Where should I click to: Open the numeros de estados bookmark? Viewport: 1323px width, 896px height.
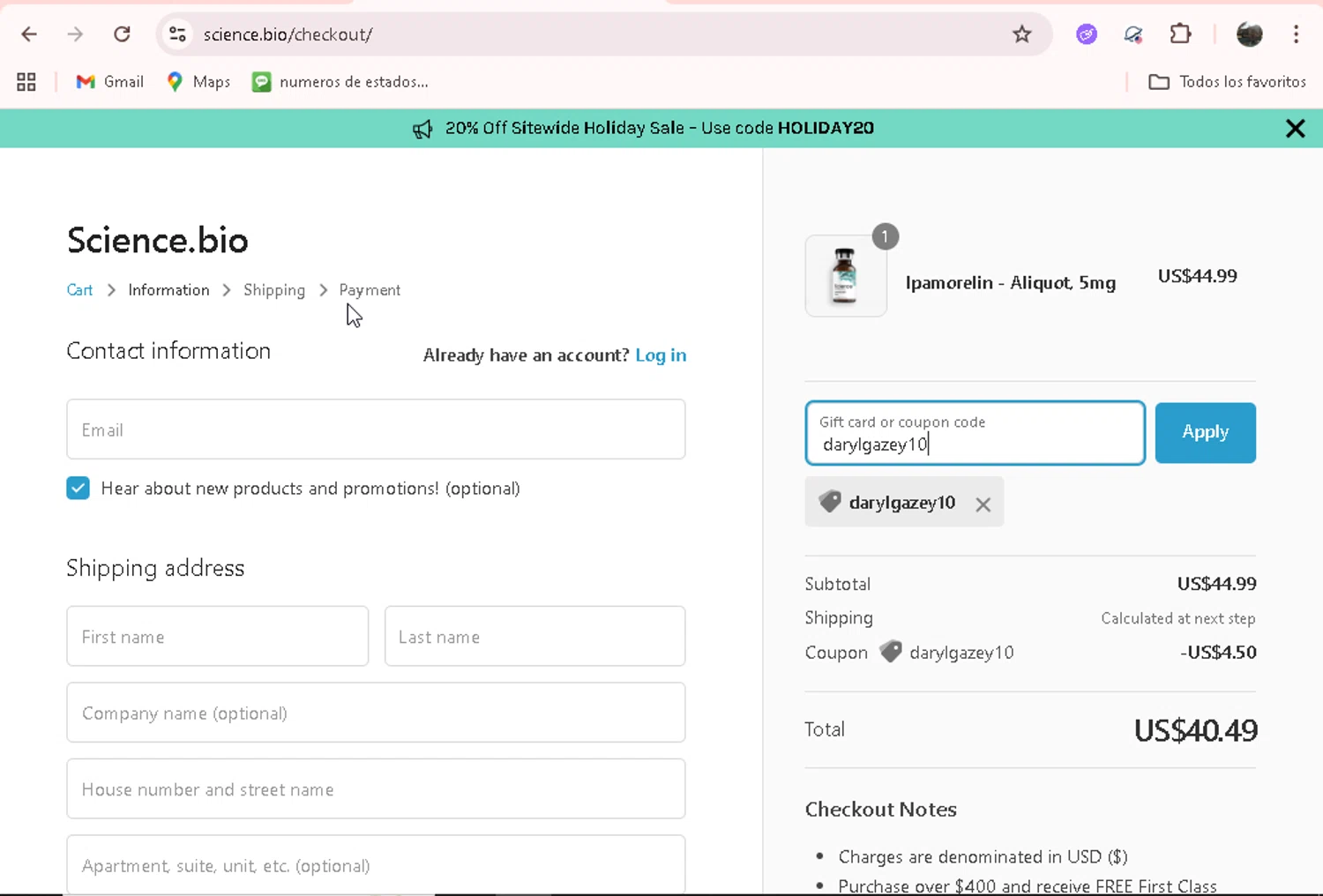click(340, 82)
